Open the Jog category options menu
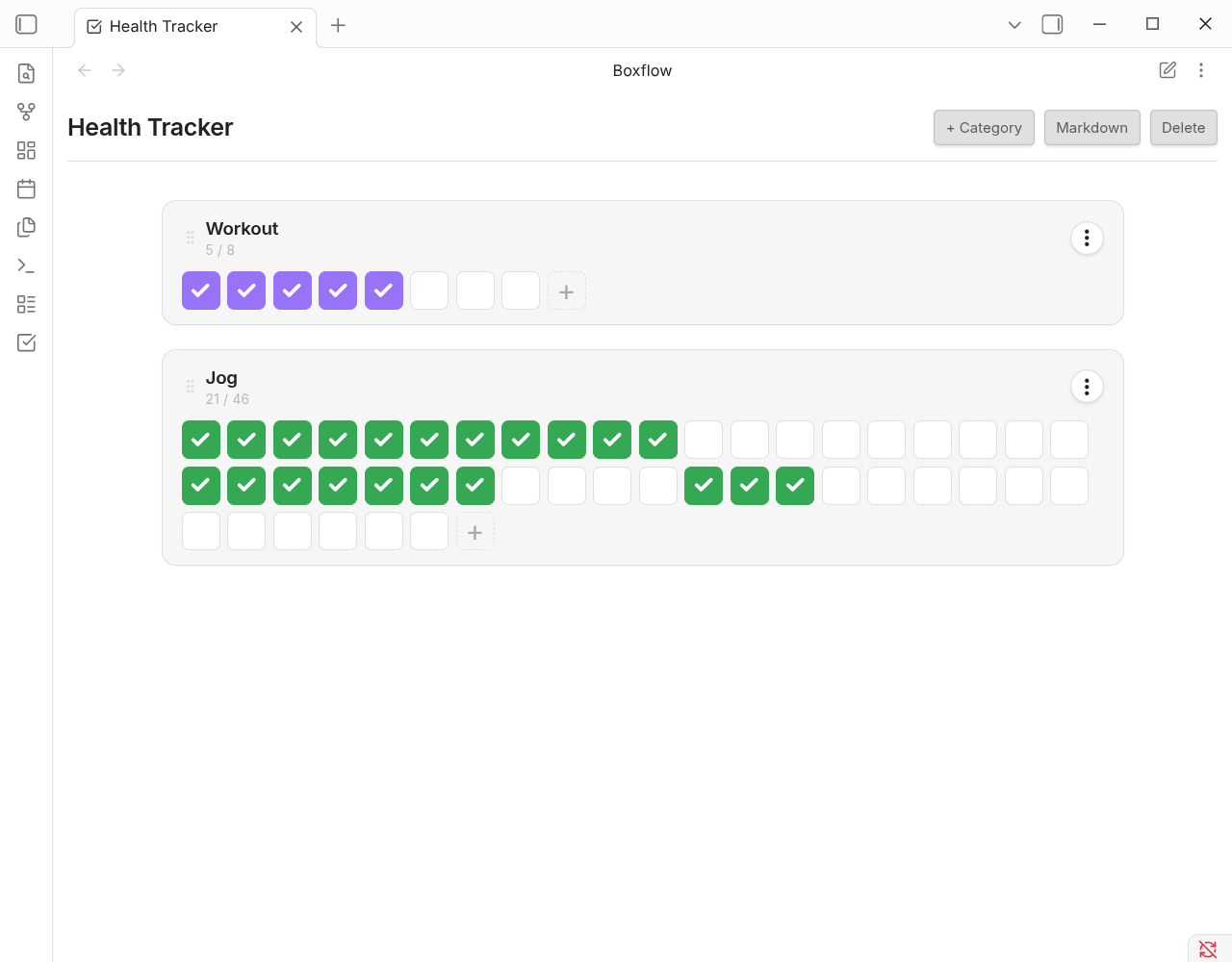The image size is (1232, 962). click(x=1087, y=387)
